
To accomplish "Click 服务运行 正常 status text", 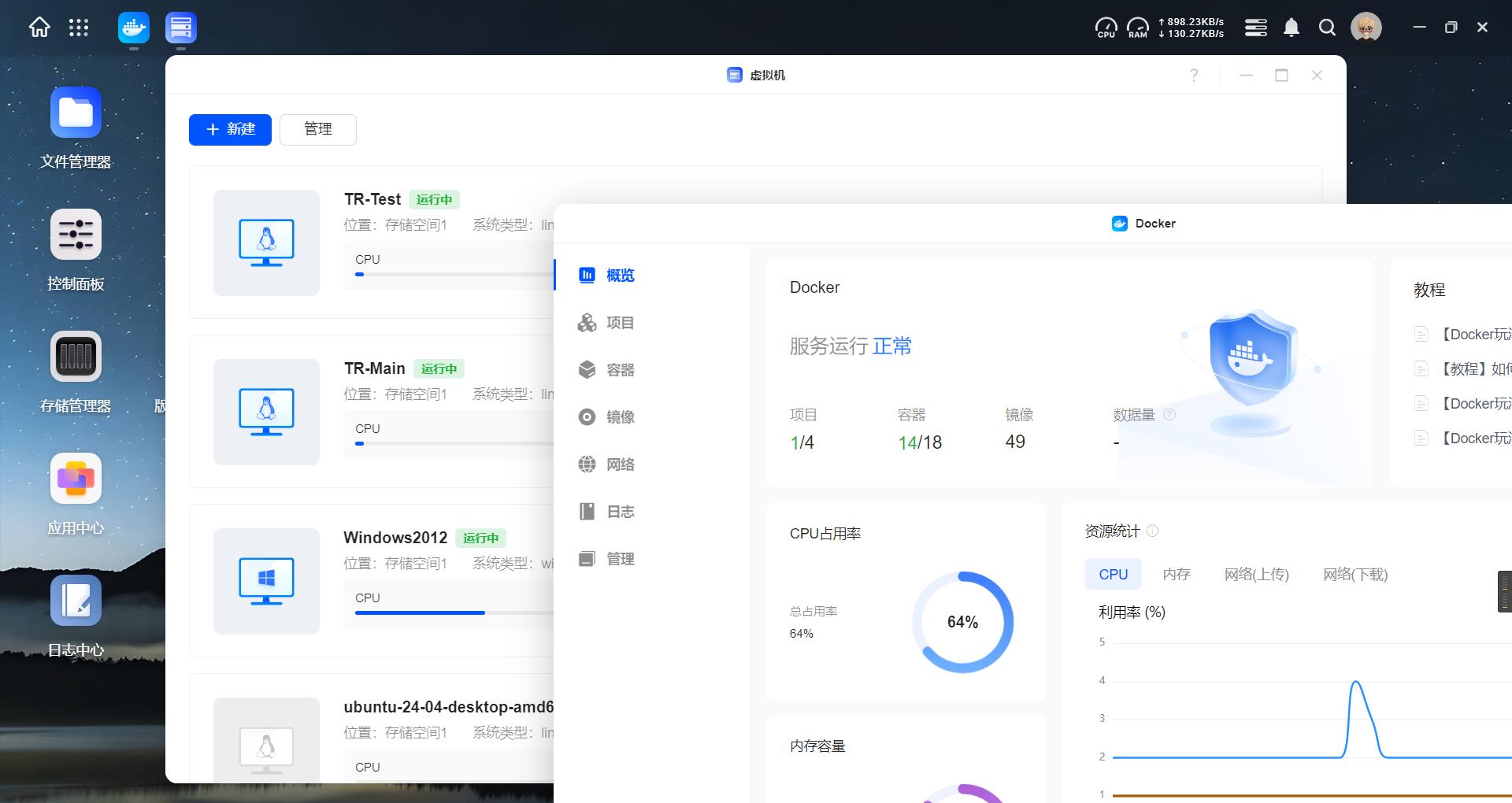I will (x=850, y=346).
